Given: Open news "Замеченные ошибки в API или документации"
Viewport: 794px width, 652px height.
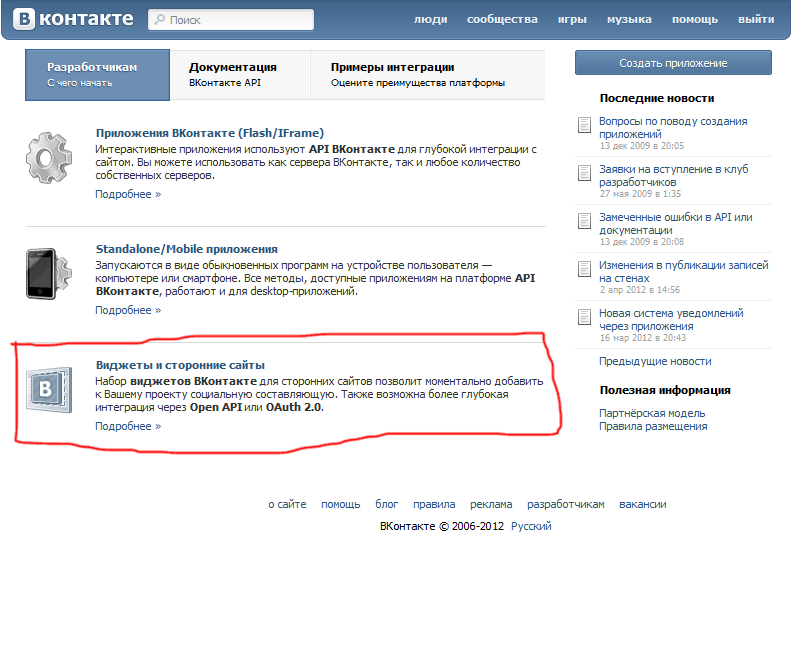Looking at the screenshot, I should click(x=676, y=224).
